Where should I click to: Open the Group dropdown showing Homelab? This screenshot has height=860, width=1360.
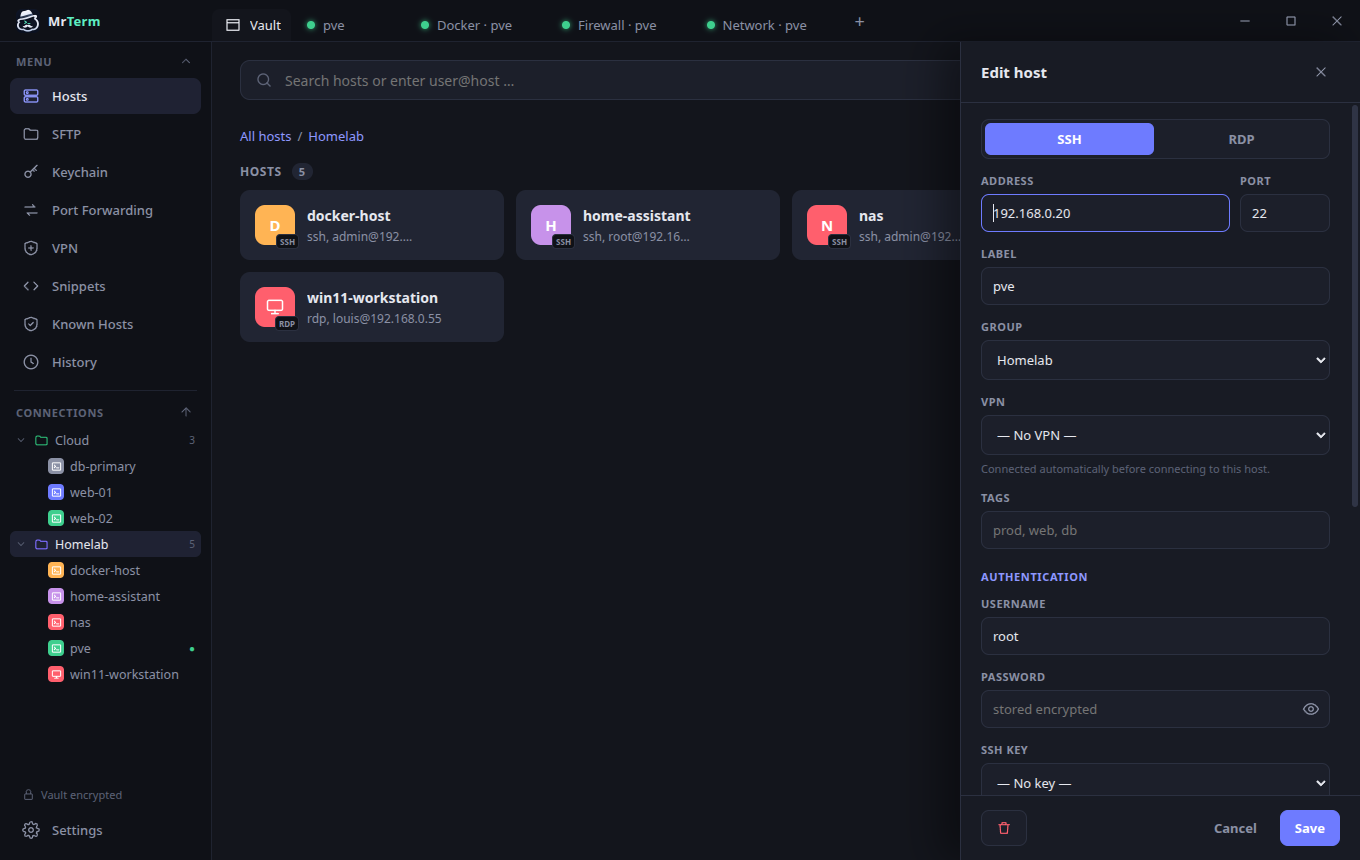point(1155,360)
